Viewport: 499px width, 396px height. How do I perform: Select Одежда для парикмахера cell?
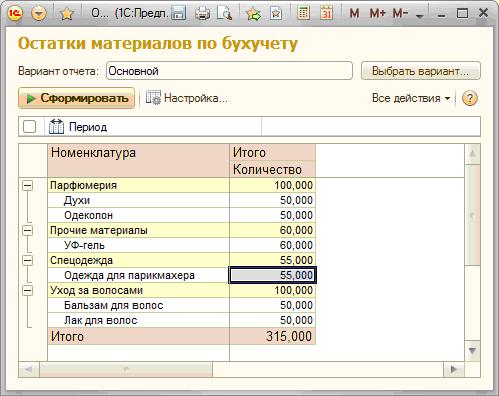tap(138, 275)
